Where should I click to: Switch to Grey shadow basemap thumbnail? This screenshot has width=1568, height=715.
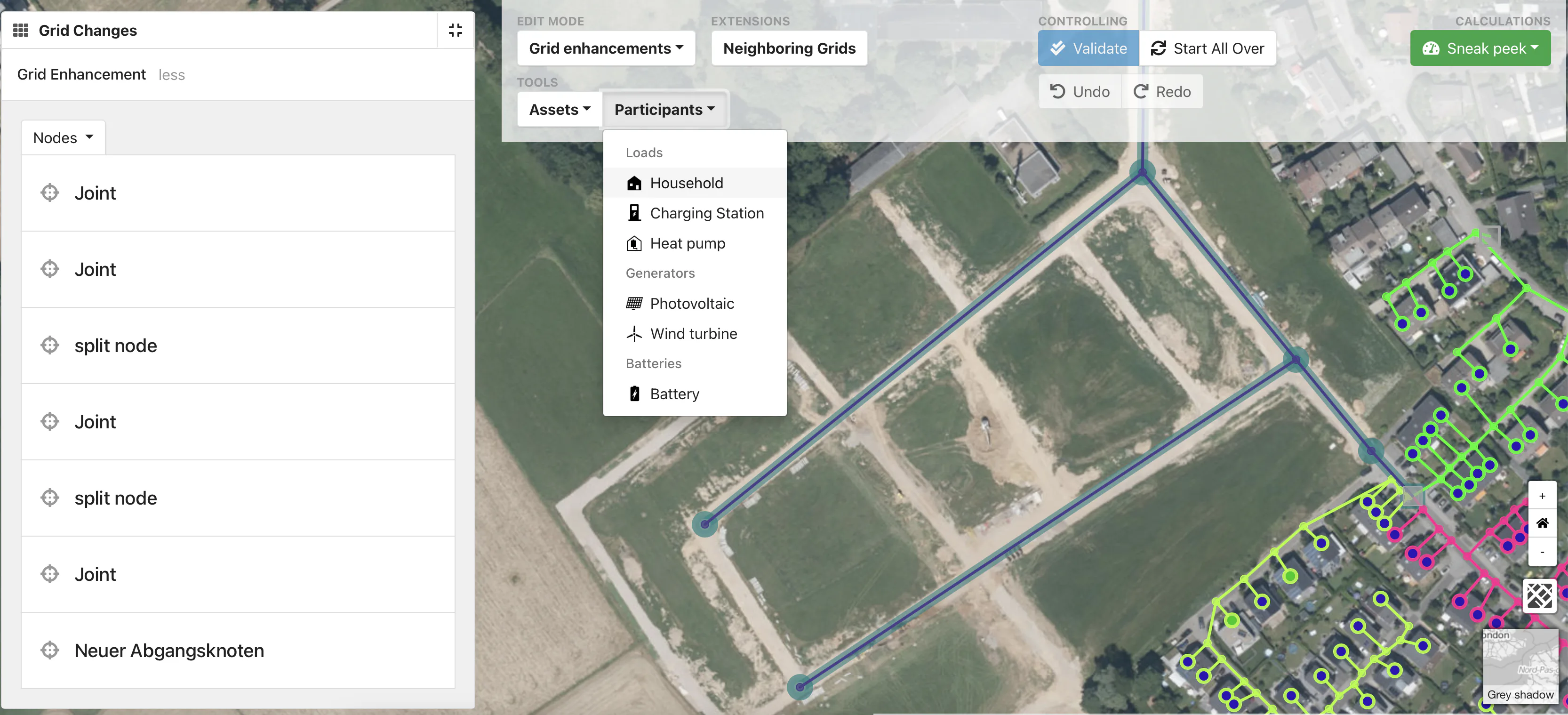[x=1520, y=666]
